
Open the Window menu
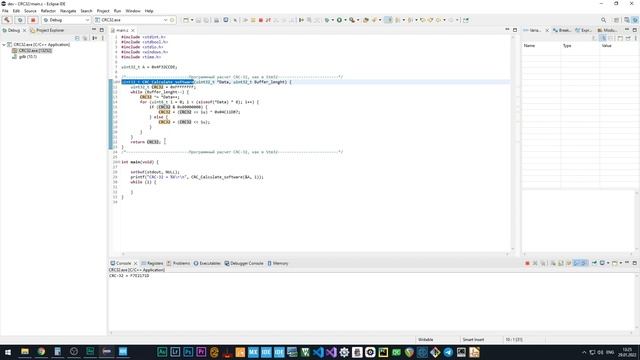pyautogui.click(x=133, y=11)
